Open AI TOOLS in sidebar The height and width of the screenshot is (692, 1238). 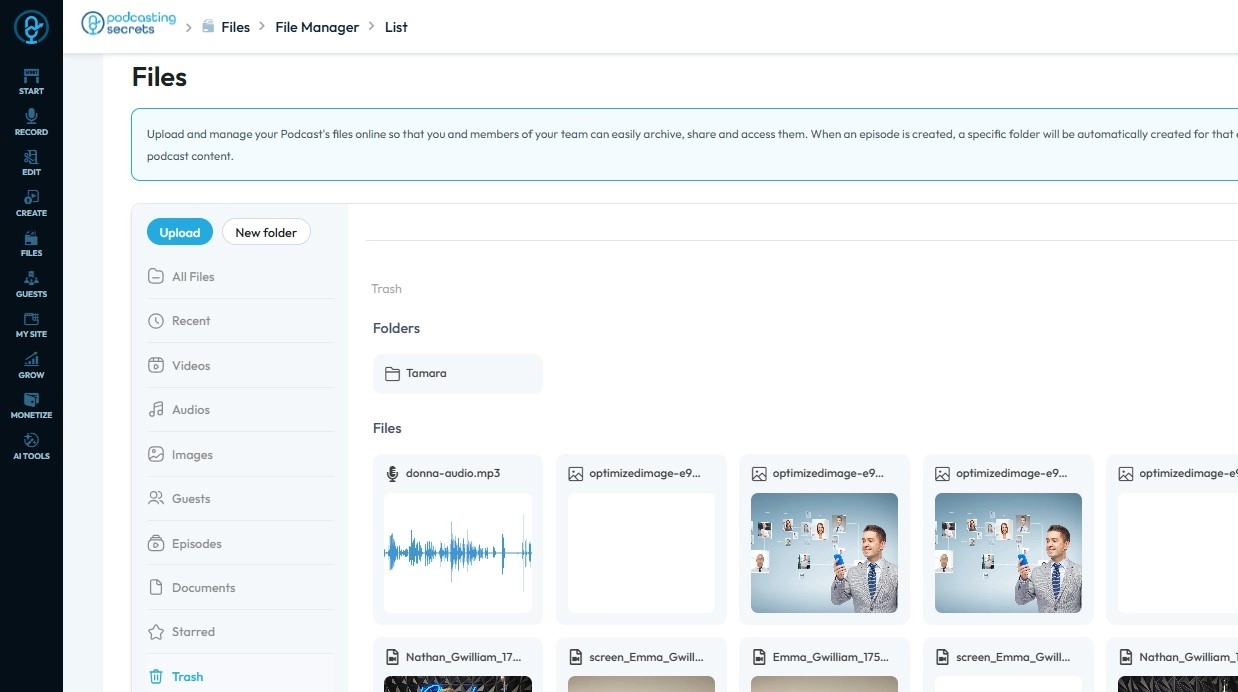[x=31, y=446]
